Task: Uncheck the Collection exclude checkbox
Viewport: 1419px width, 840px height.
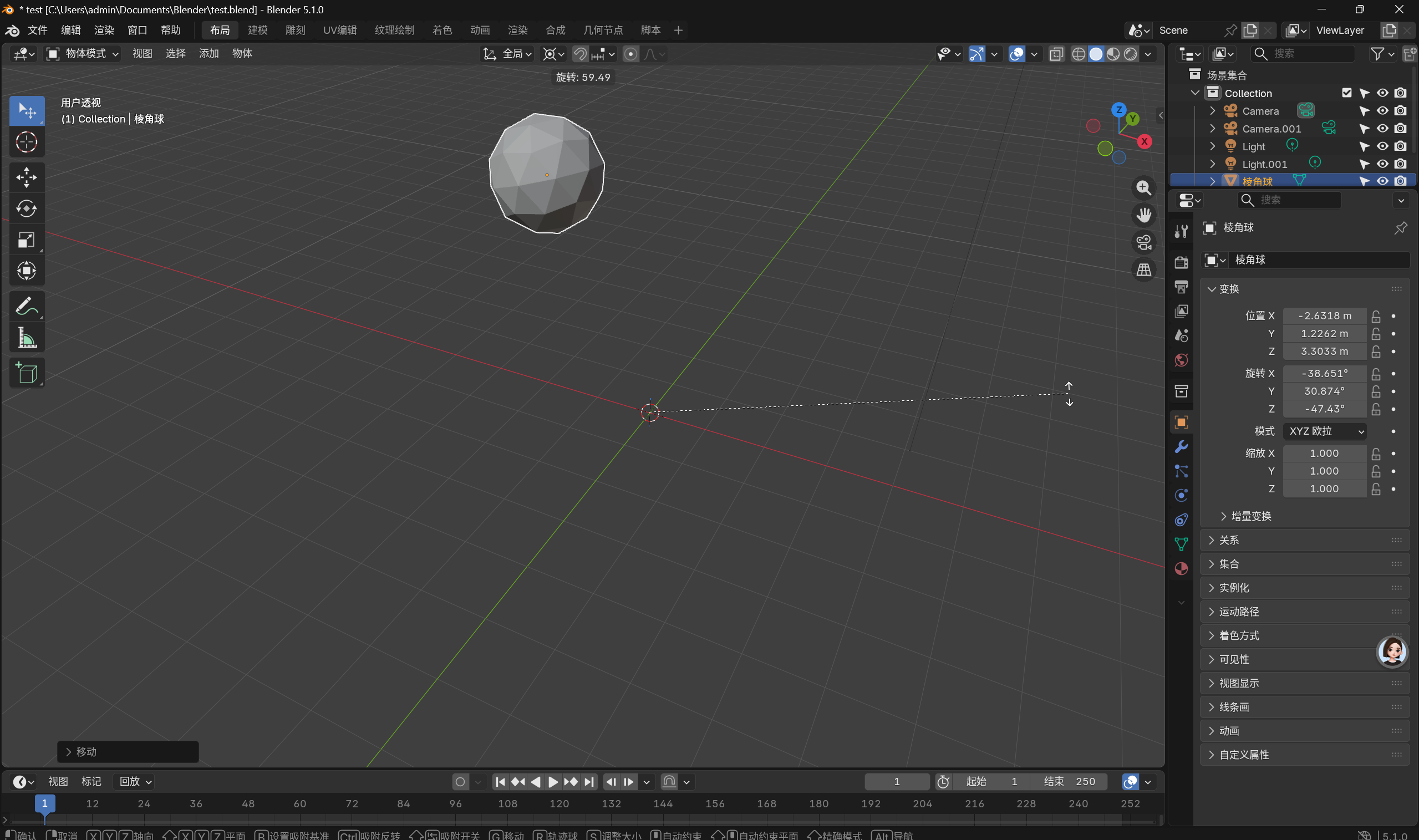Action: (x=1346, y=93)
